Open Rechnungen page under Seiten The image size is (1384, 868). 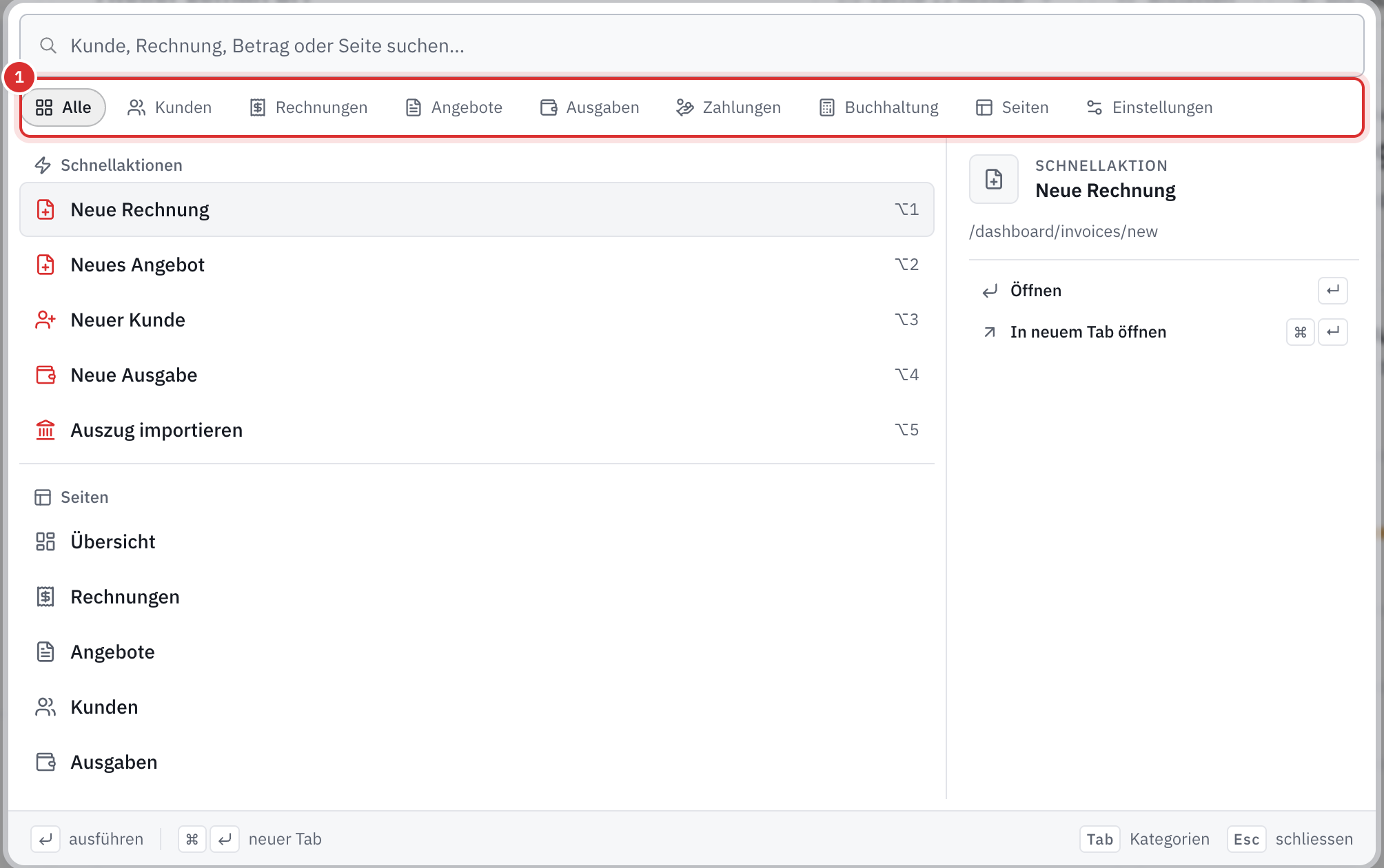coord(477,597)
